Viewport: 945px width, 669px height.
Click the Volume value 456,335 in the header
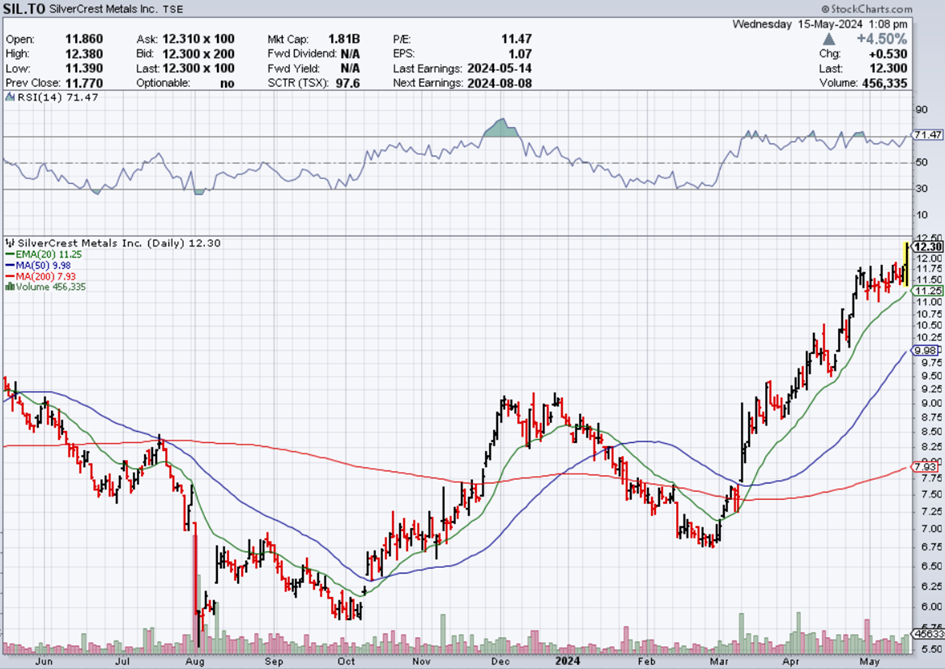(885, 83)
